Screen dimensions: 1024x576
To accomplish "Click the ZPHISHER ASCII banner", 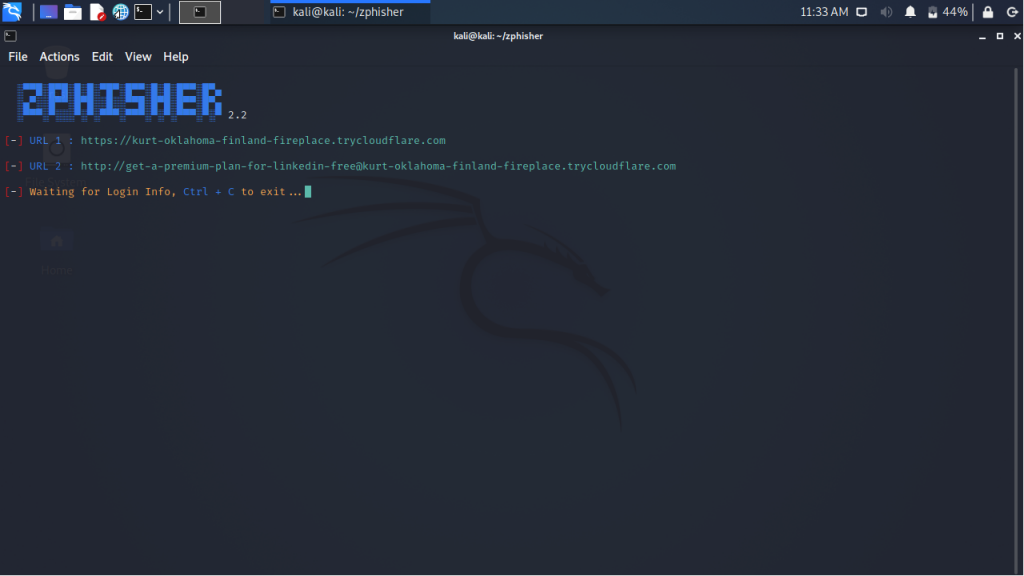I will click(120, 101).
